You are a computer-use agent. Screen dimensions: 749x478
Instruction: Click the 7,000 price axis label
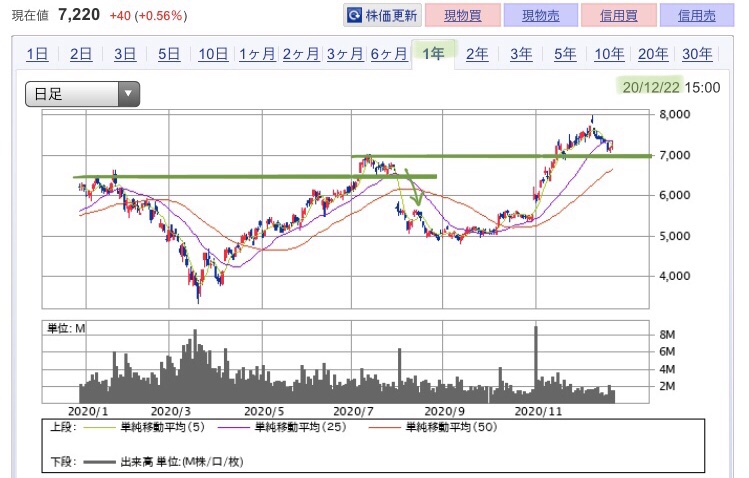pos(674,155)
